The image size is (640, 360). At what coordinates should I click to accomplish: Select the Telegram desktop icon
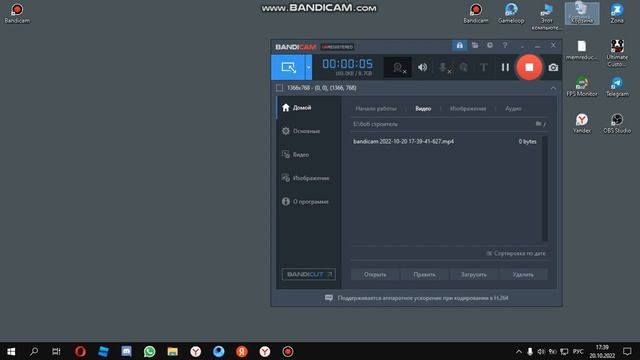[617, 87]
